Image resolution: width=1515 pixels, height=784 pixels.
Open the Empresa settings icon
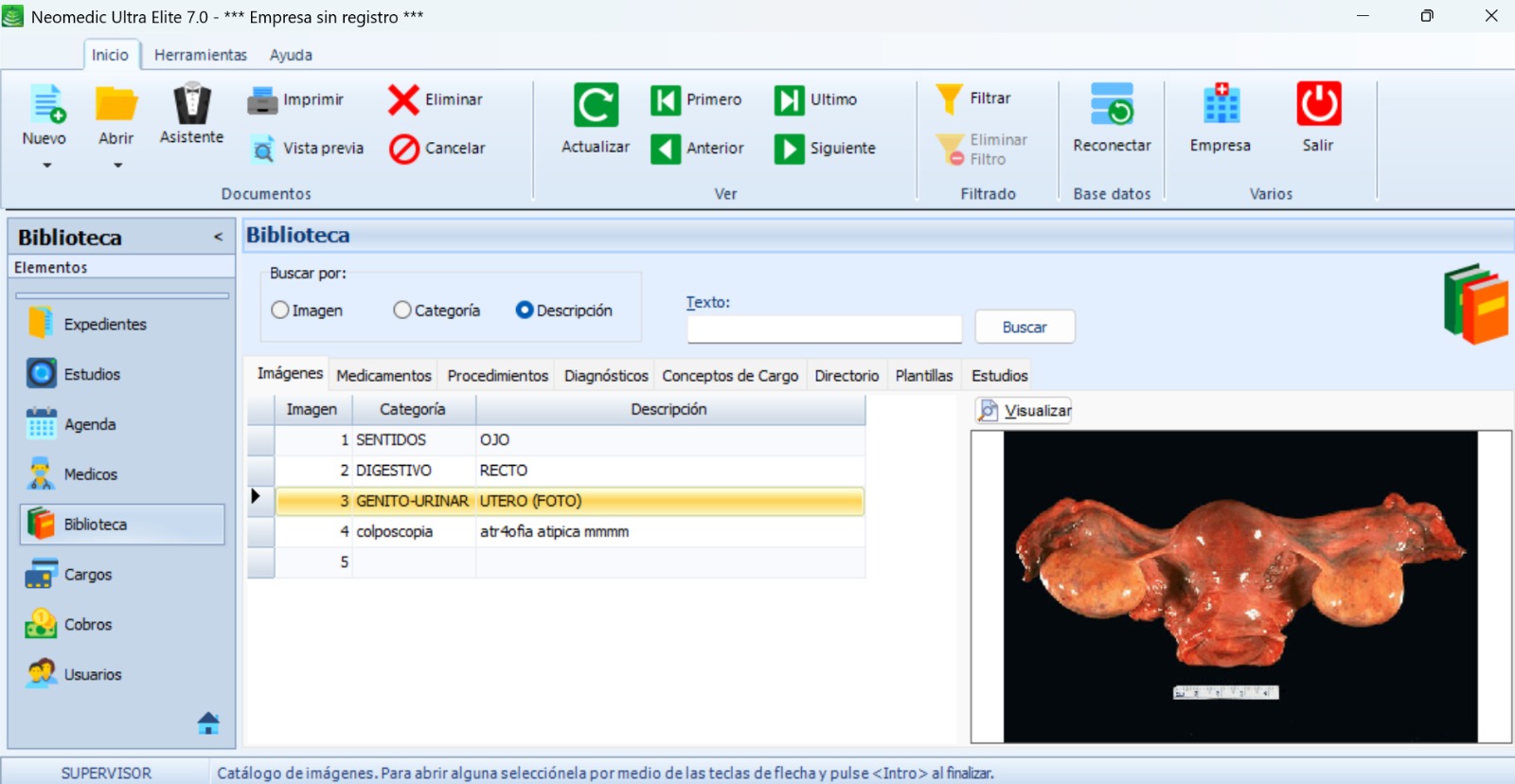(1221, 104)
